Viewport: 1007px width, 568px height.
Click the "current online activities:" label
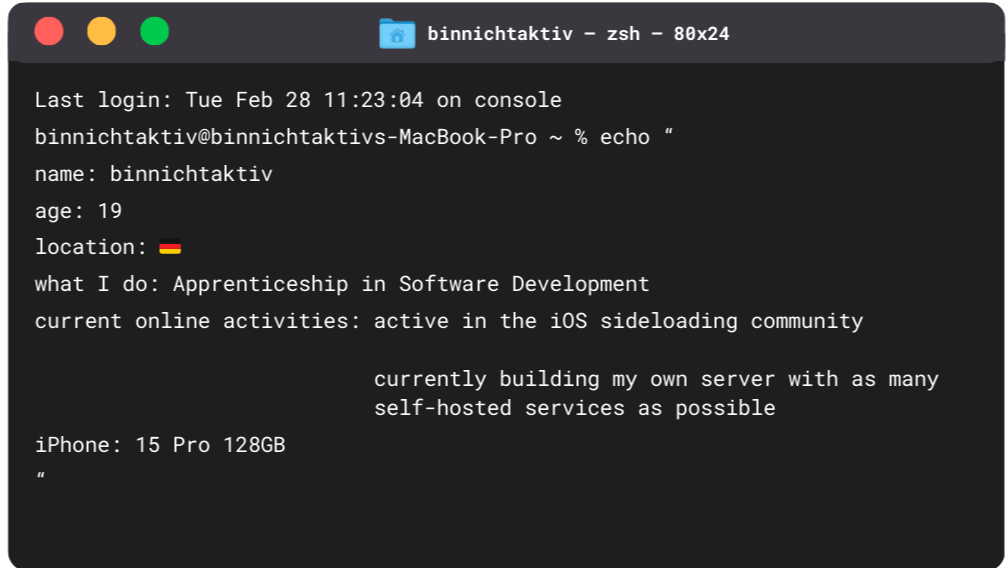(197, 321)
